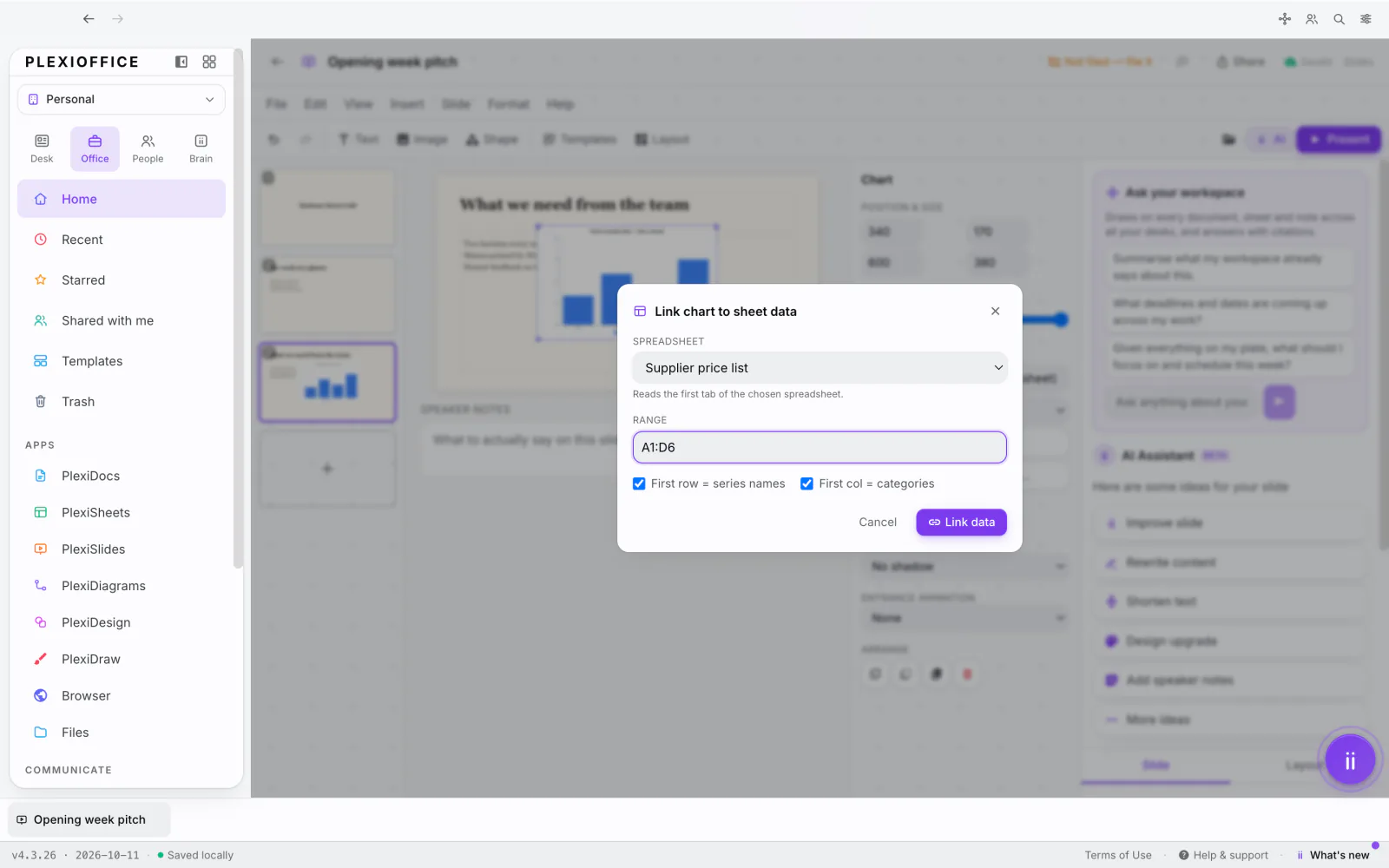
Task: Launch PlexiSlides app
Action: click(x=122, y=549)
